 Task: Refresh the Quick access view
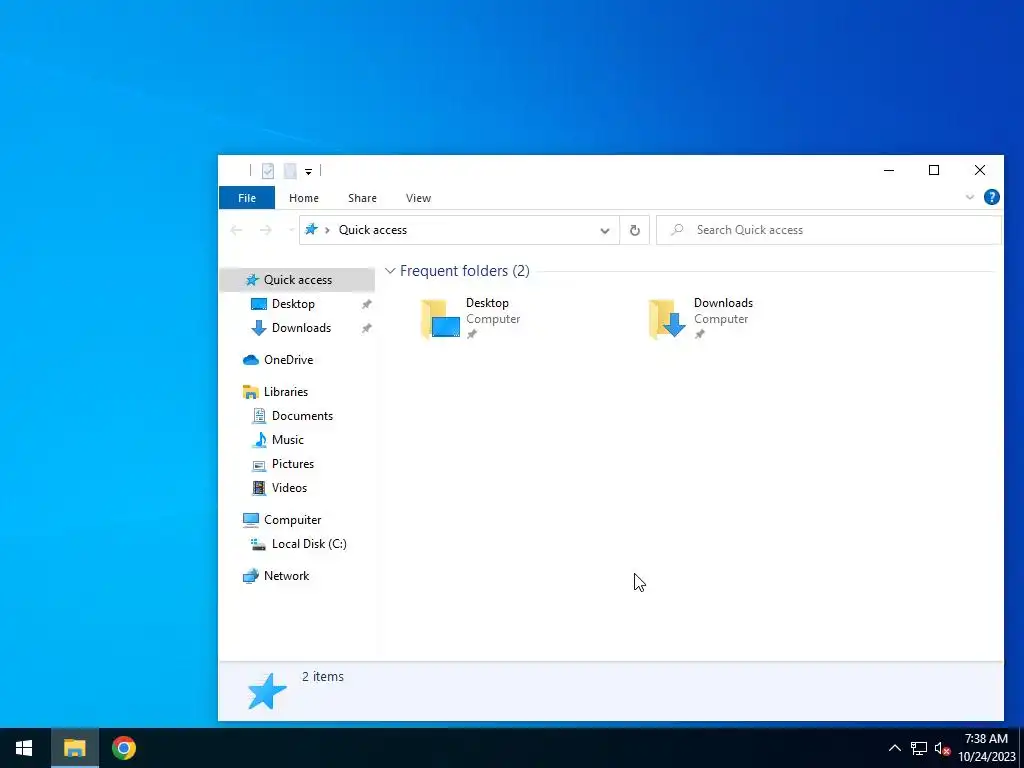[x=634, y=230]
